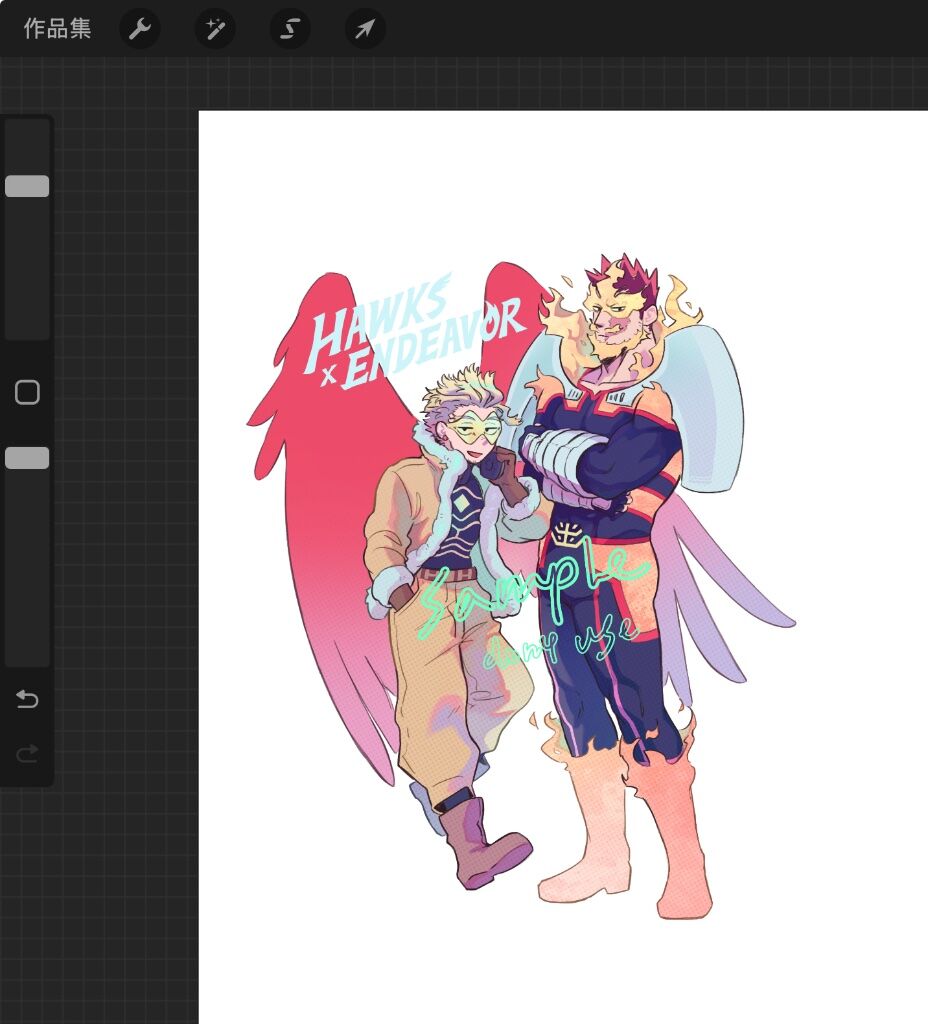Activate the Selection S-shaped tool
Screen dimensions: 928x1024
(290, 29)
